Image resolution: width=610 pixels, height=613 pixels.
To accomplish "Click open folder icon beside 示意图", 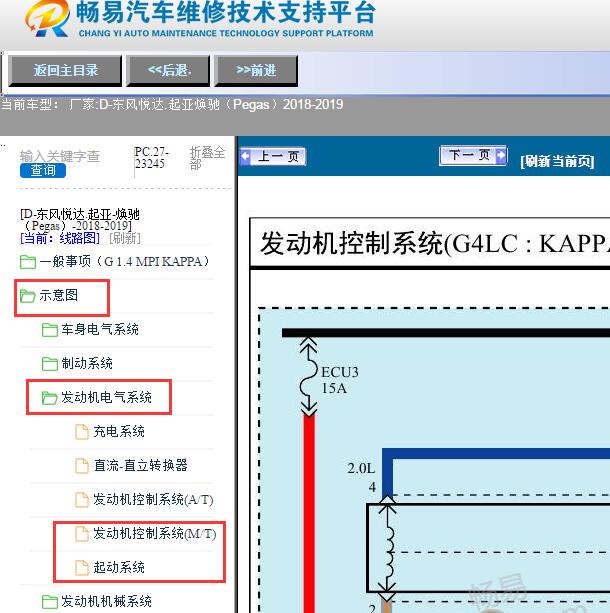I will click(x=28, y=296).
